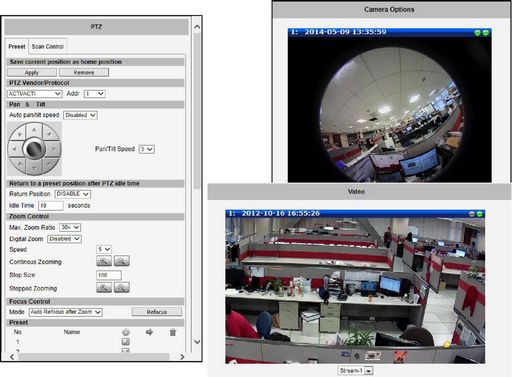Select the Preset tab
The height and width of the screenshot is (377, 512).
coord(17,46)
